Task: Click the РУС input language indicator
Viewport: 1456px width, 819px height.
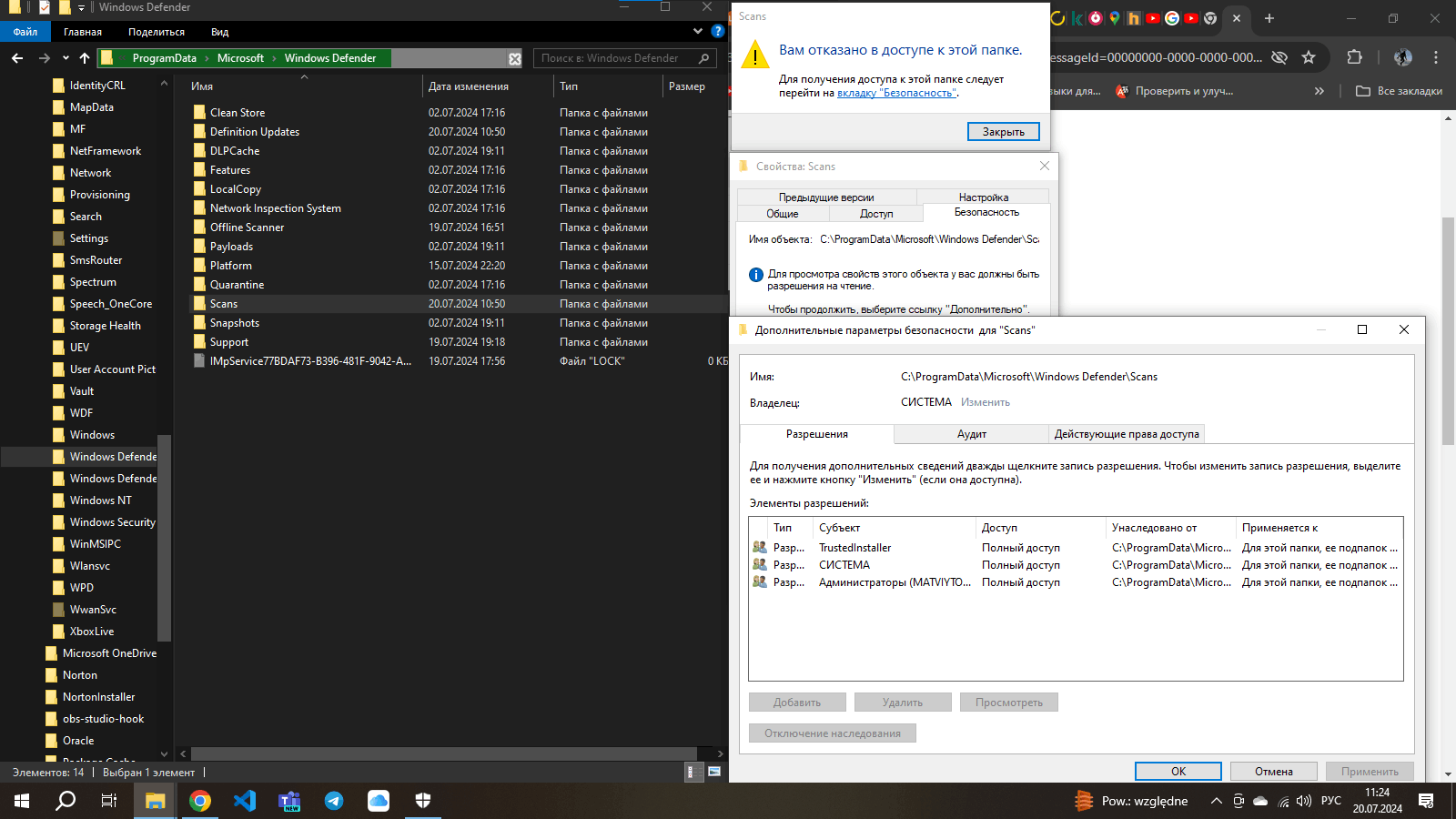Action: [x=1331, y=801]
